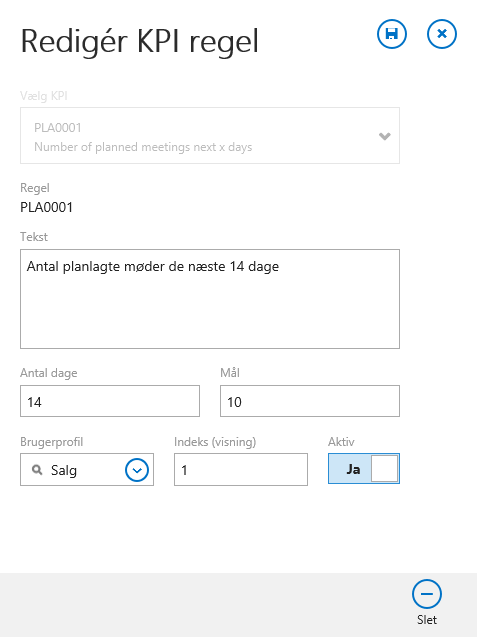
Task: Expand the Brugerprofil Salg dropdown arrow
Action: [137, 470]
